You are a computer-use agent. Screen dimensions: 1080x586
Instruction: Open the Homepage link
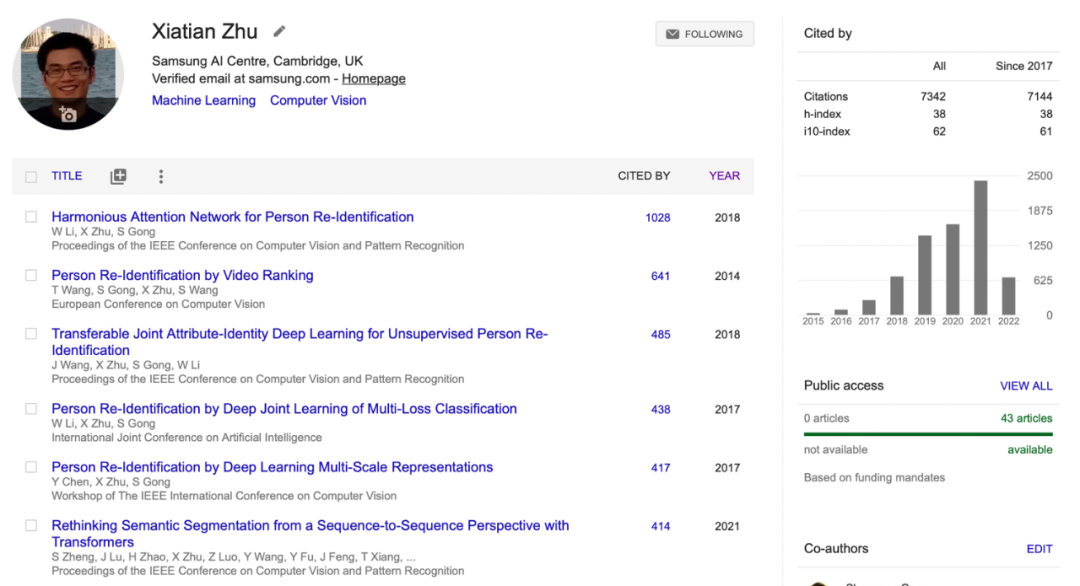373,79
